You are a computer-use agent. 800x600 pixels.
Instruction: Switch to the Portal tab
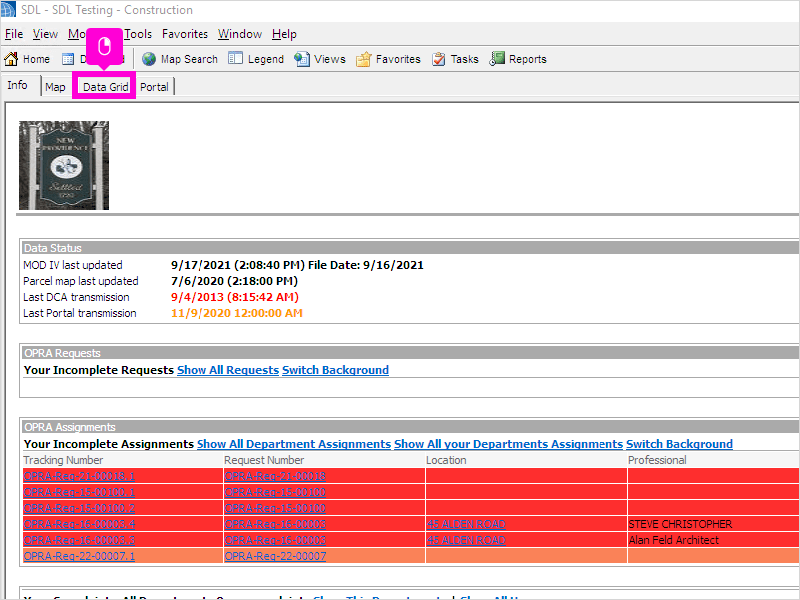click(x=154, y=87)
